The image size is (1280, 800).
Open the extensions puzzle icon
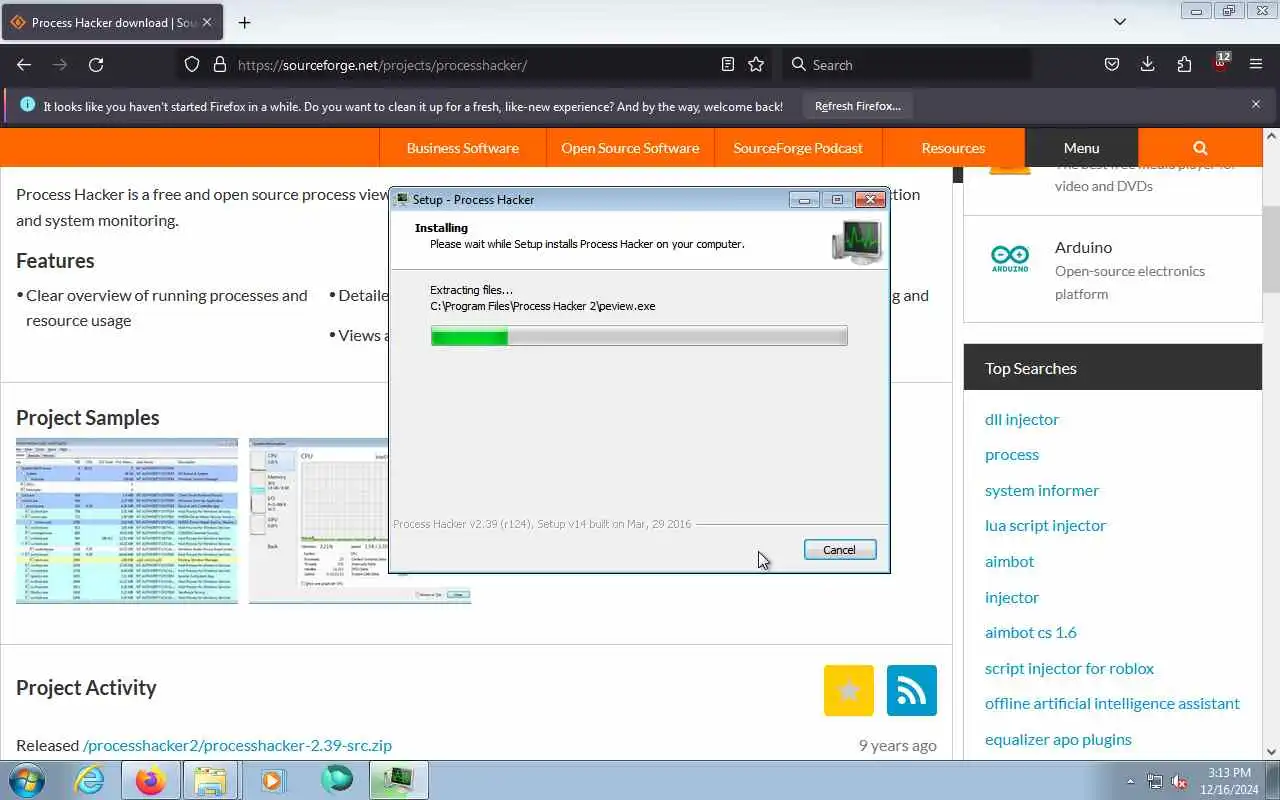coord(1184,64)
